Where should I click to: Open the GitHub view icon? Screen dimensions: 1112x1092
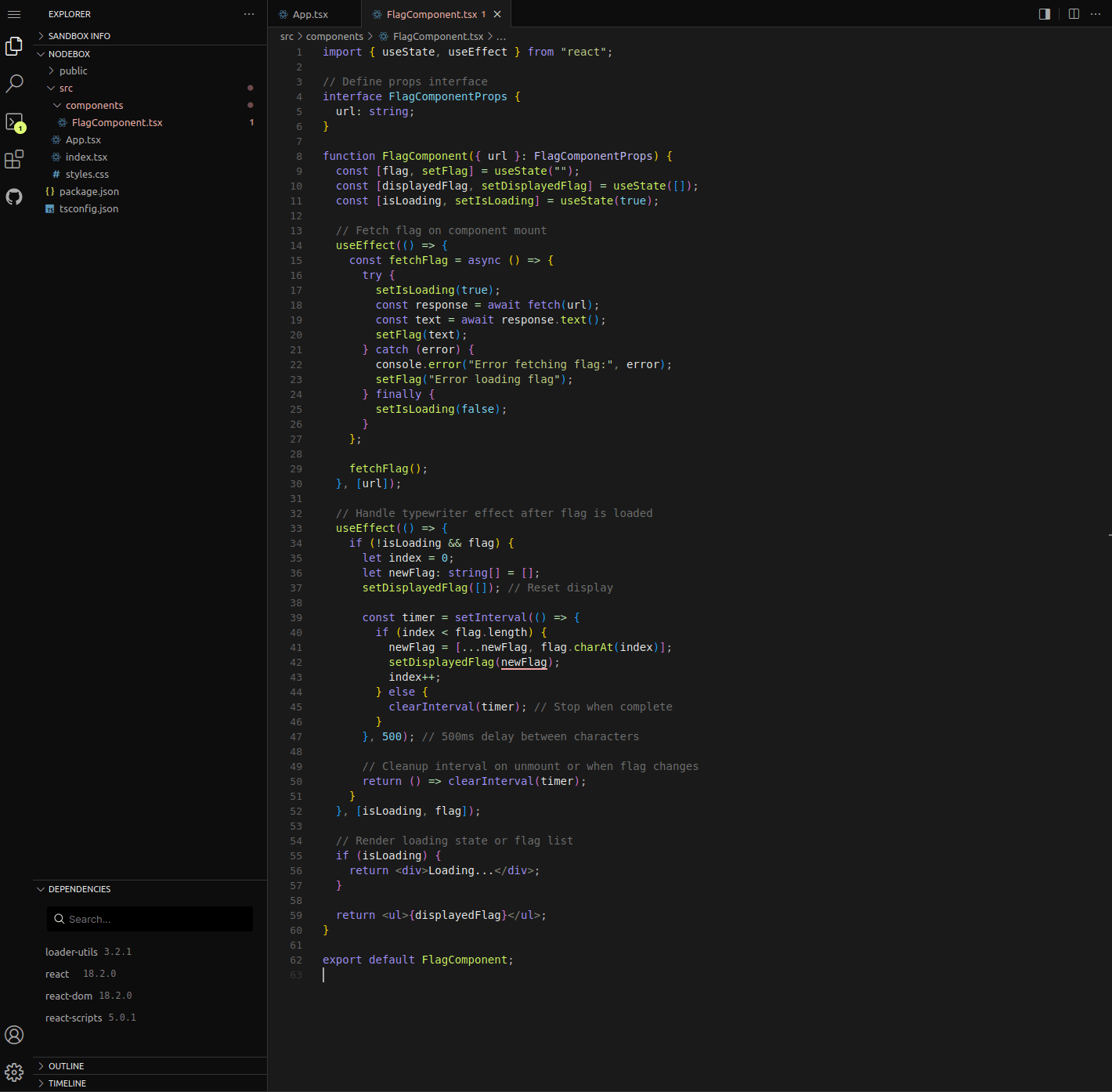pyautogui.click(x=14, y=197)
